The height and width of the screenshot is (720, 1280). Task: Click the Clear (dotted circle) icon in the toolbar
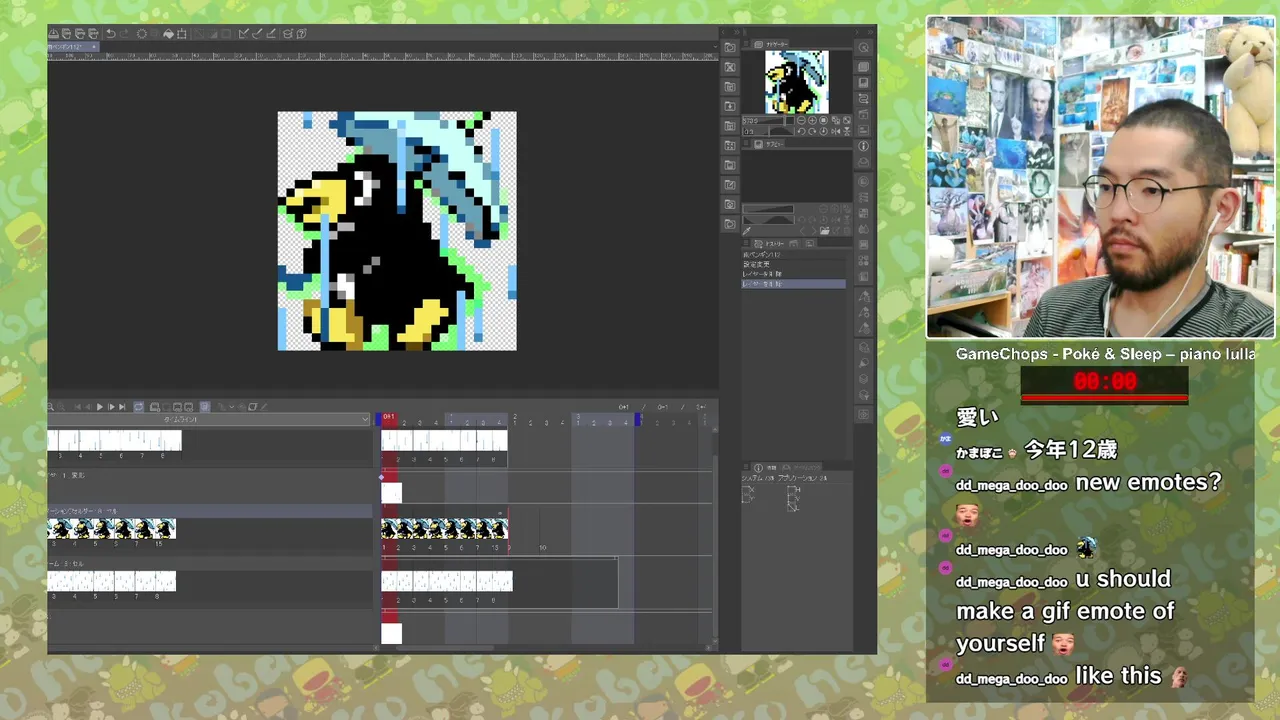click(142, 34)
